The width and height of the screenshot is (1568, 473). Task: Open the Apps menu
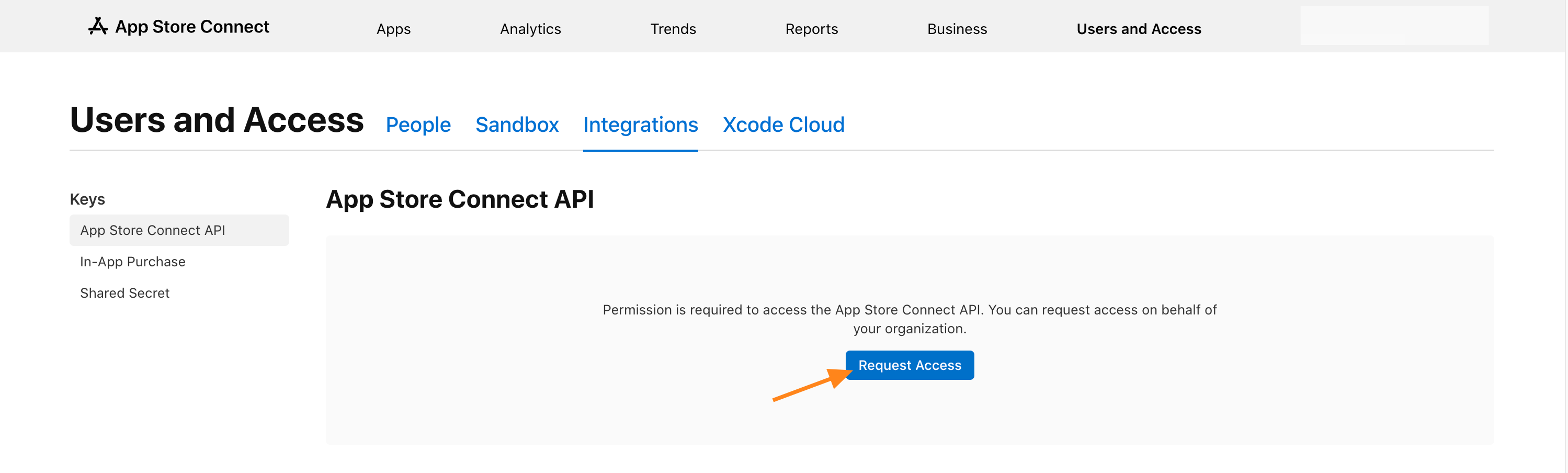[x=393, y=29]
